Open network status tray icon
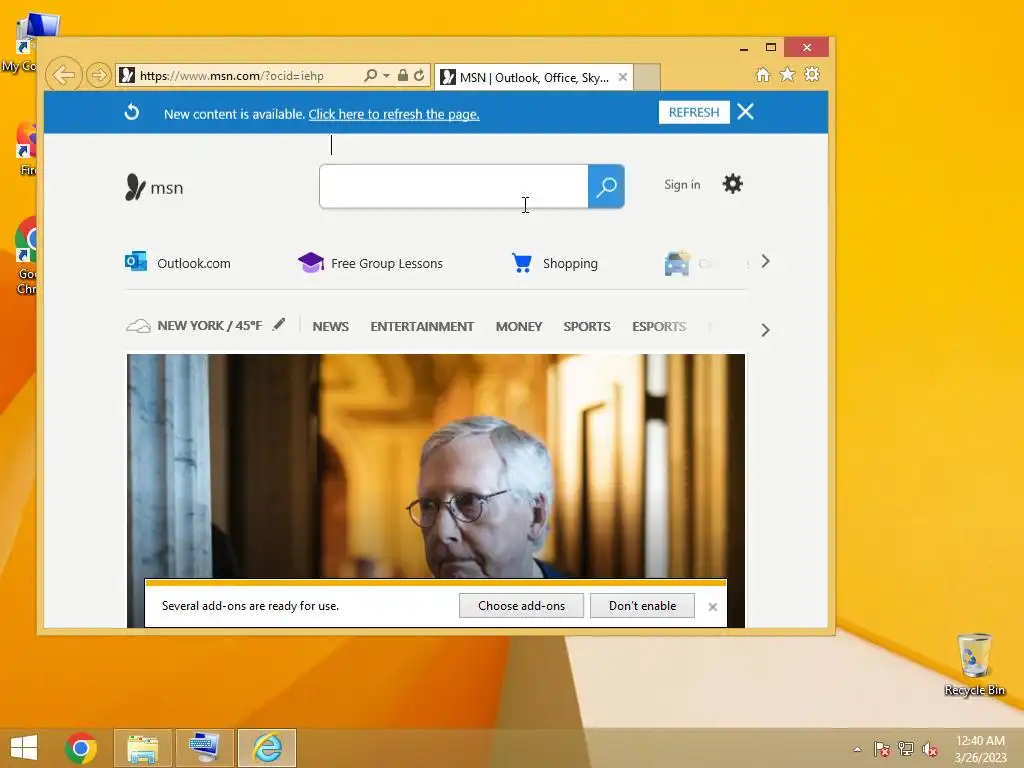1024x768 pixels. click(x=906, y=749)
